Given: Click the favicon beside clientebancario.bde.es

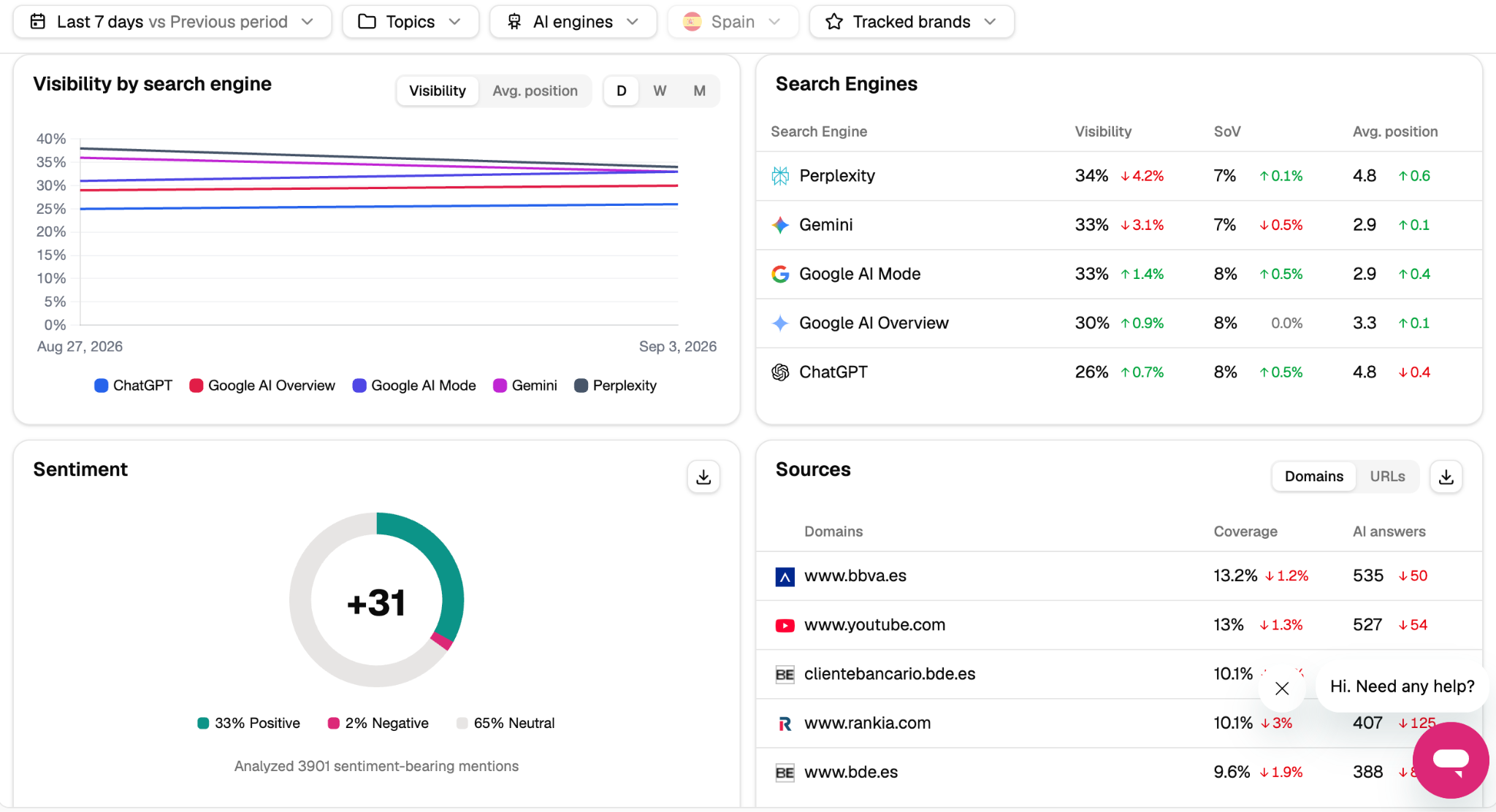Looking at the screenshot, I should point(785,675).
